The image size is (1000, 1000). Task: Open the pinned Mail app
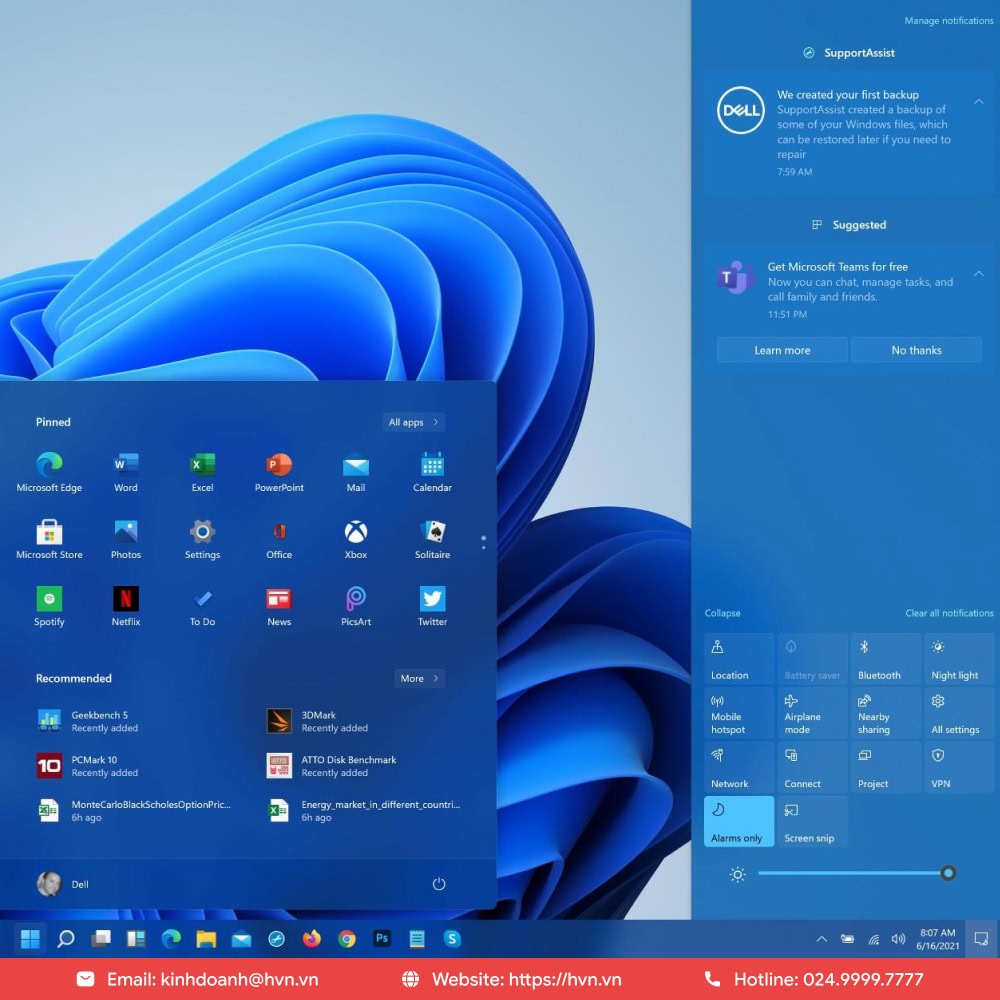pos(355,471)
